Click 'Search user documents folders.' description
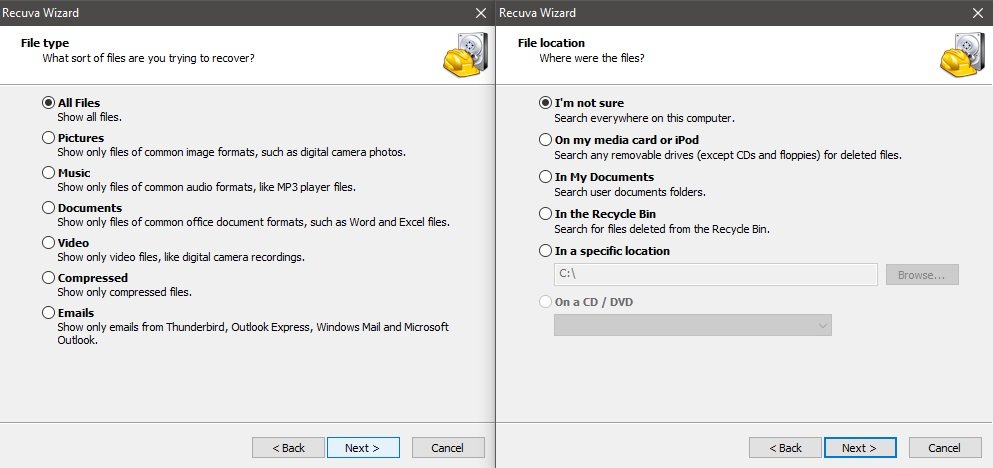 point(629,192)
